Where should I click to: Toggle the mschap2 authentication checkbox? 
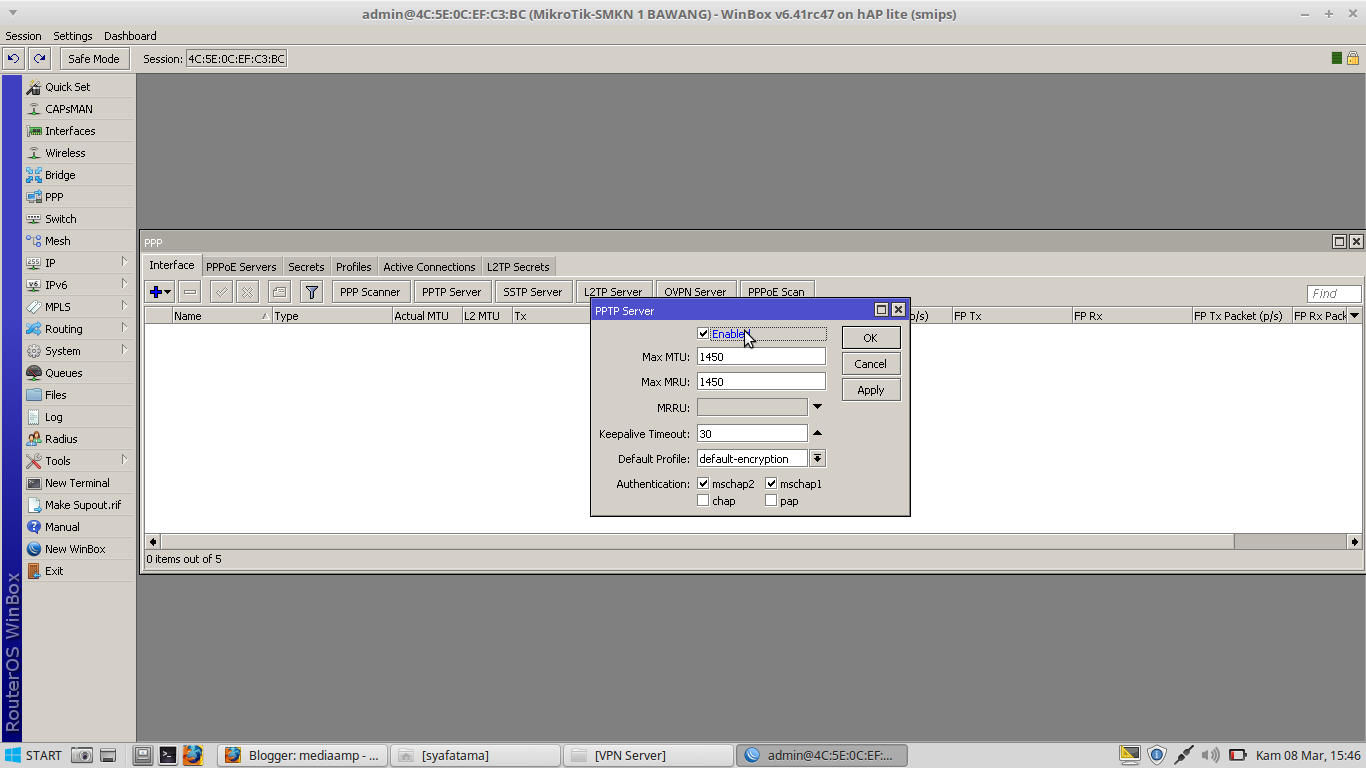704,484
